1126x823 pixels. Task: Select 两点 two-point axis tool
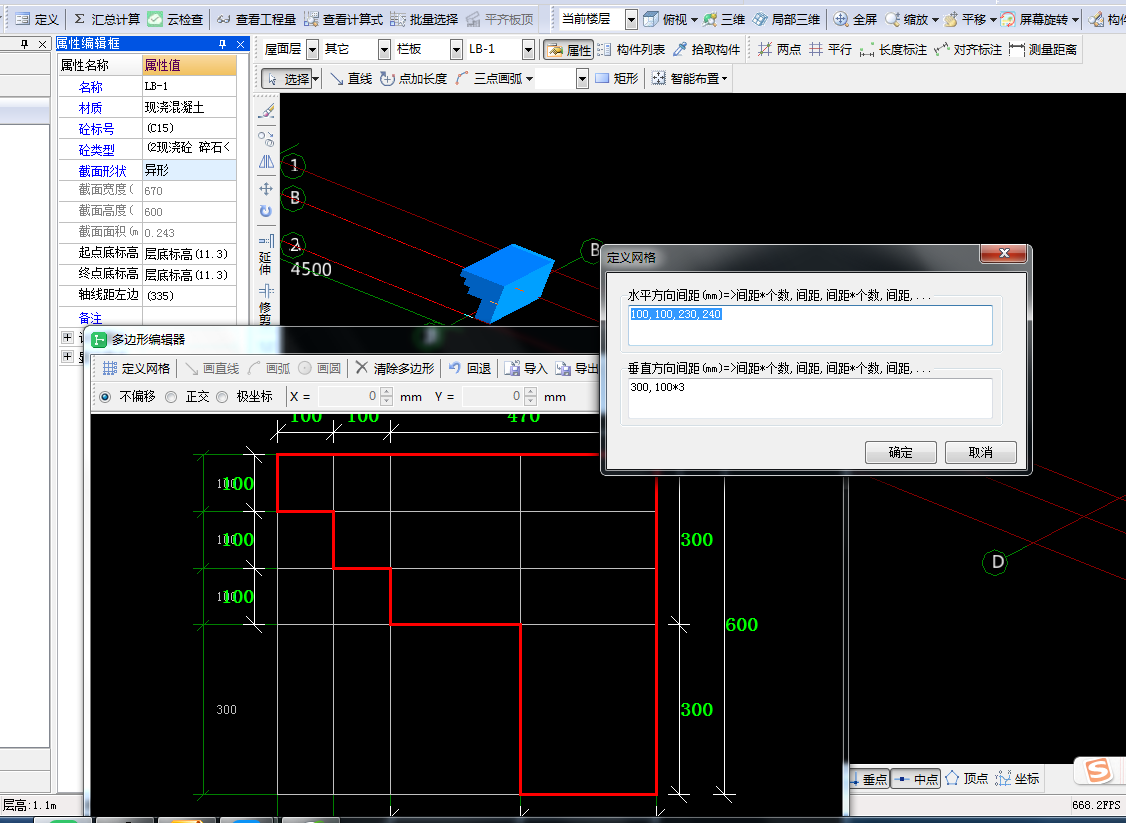779,50
